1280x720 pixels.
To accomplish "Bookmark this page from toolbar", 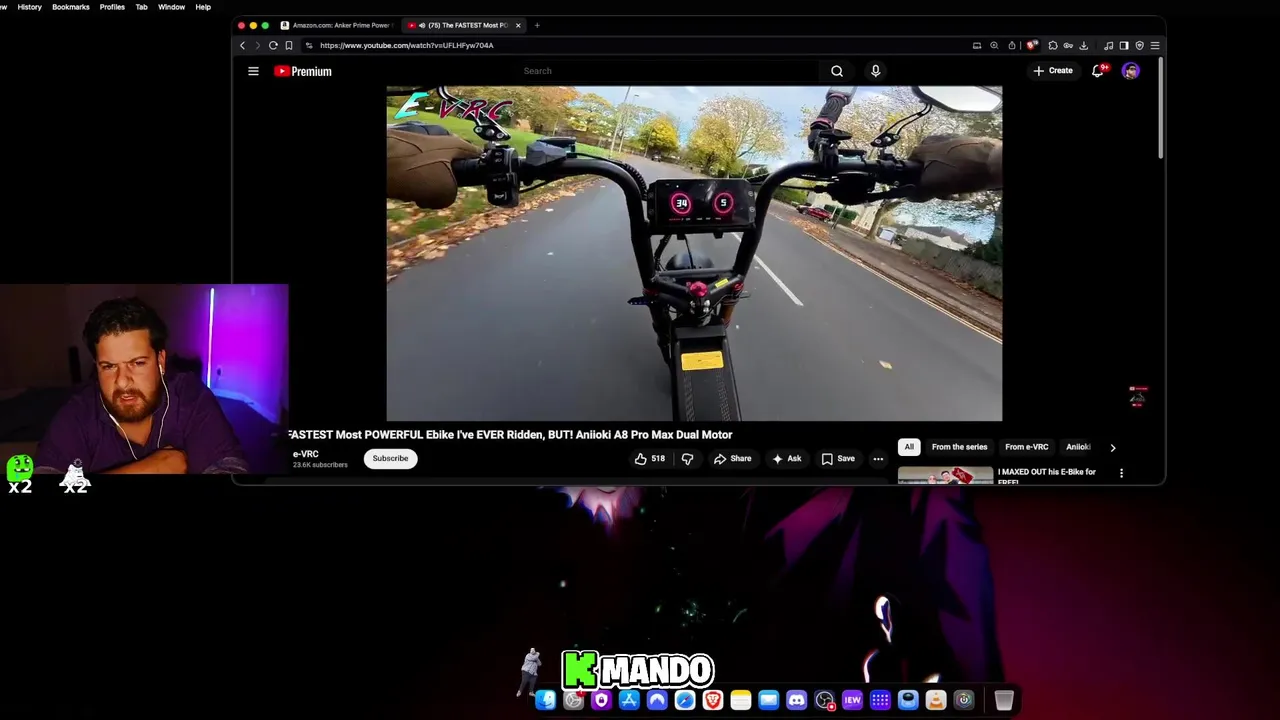I will pos(289,45).
